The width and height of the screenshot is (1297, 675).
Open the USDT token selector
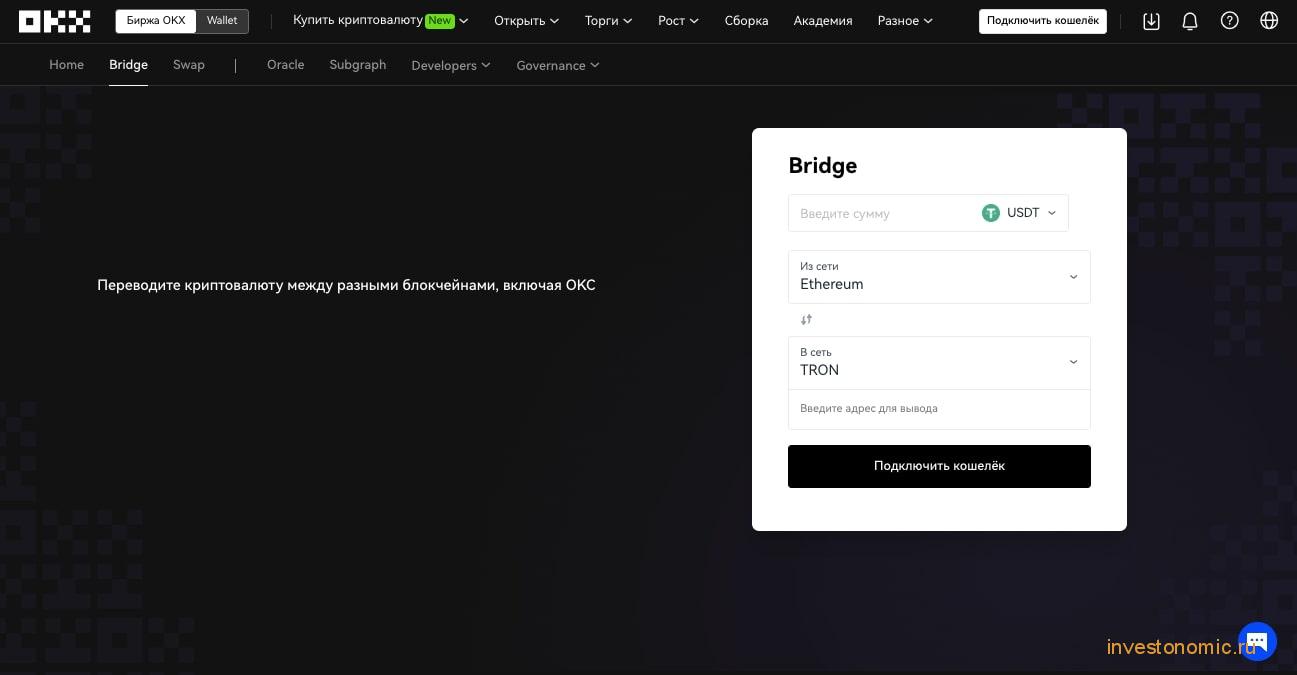click(1020, 213)
